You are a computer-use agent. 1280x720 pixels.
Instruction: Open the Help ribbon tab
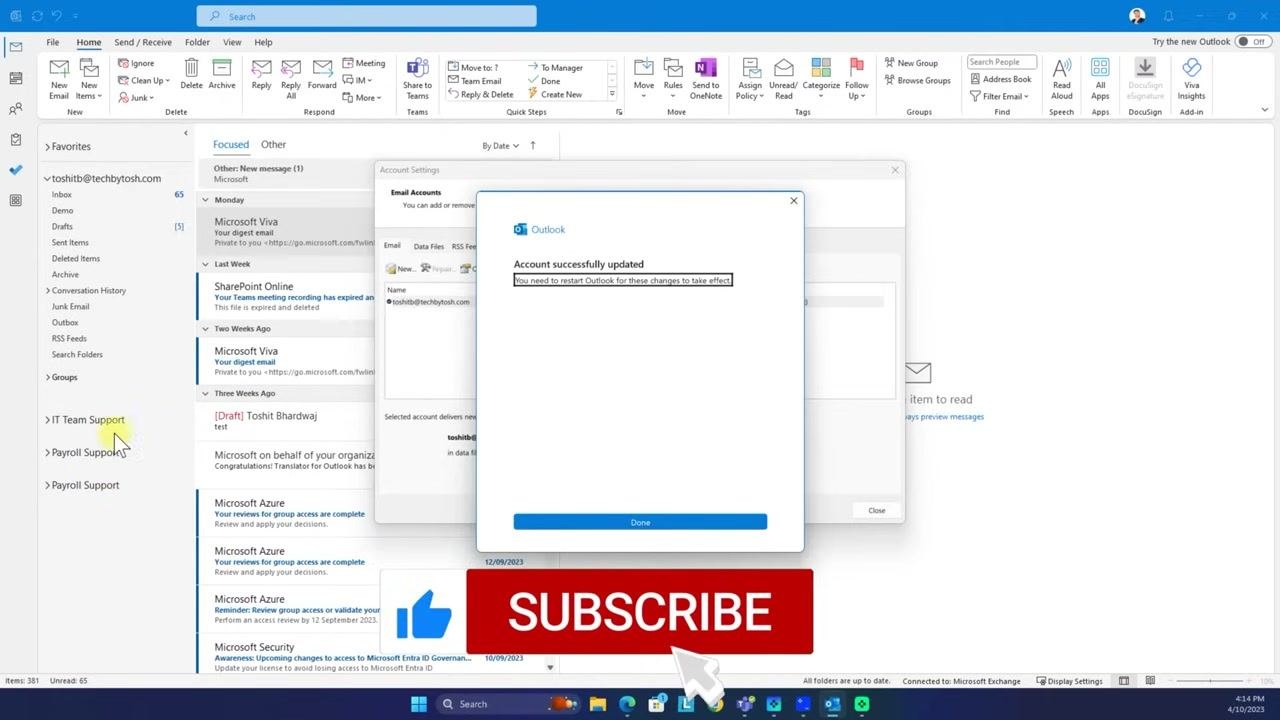click(x=263, y=42)
